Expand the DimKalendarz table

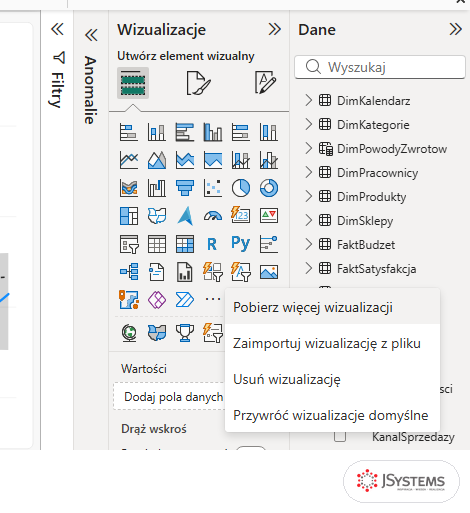coord(309,100)
